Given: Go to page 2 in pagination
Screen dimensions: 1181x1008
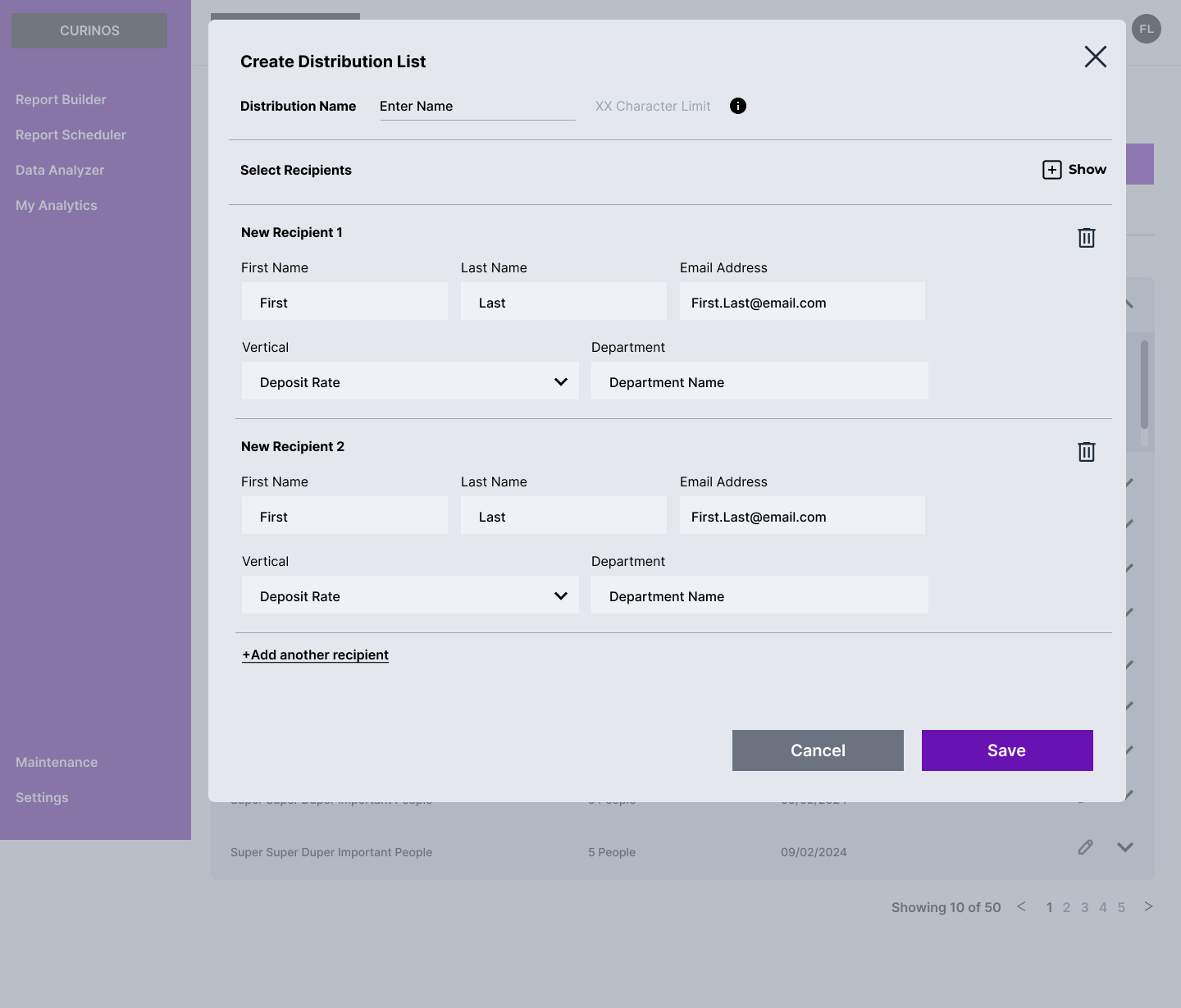Looking at the screenshot, I should tap(1066, 907).
